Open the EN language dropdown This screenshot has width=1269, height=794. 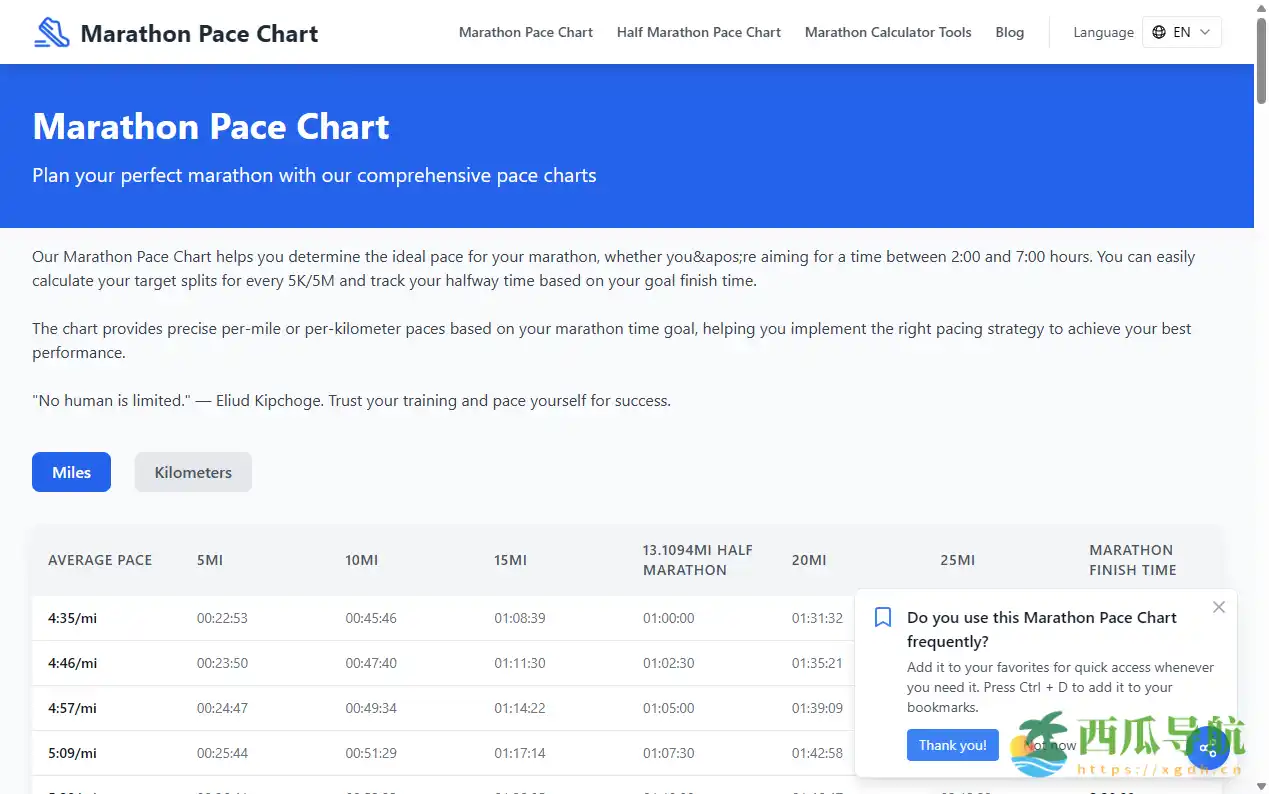tap(1182, 32)
